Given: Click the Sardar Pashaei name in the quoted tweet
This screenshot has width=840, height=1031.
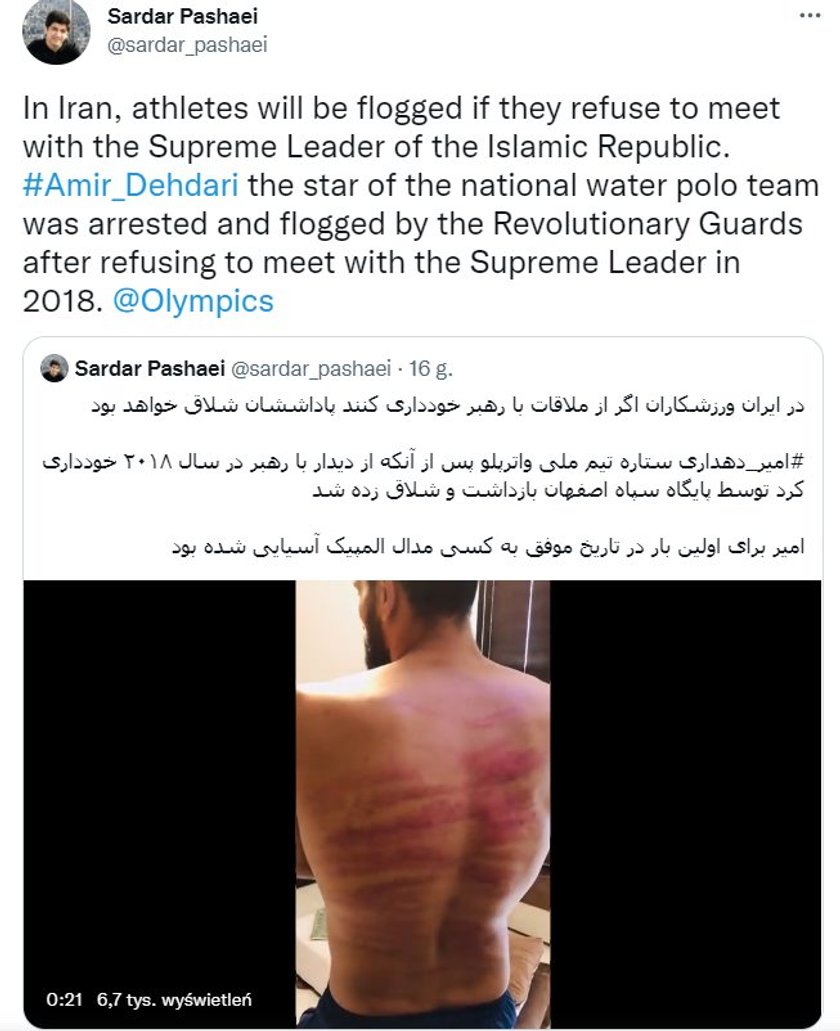Looking at the screenshot, I should coord(150,368).
